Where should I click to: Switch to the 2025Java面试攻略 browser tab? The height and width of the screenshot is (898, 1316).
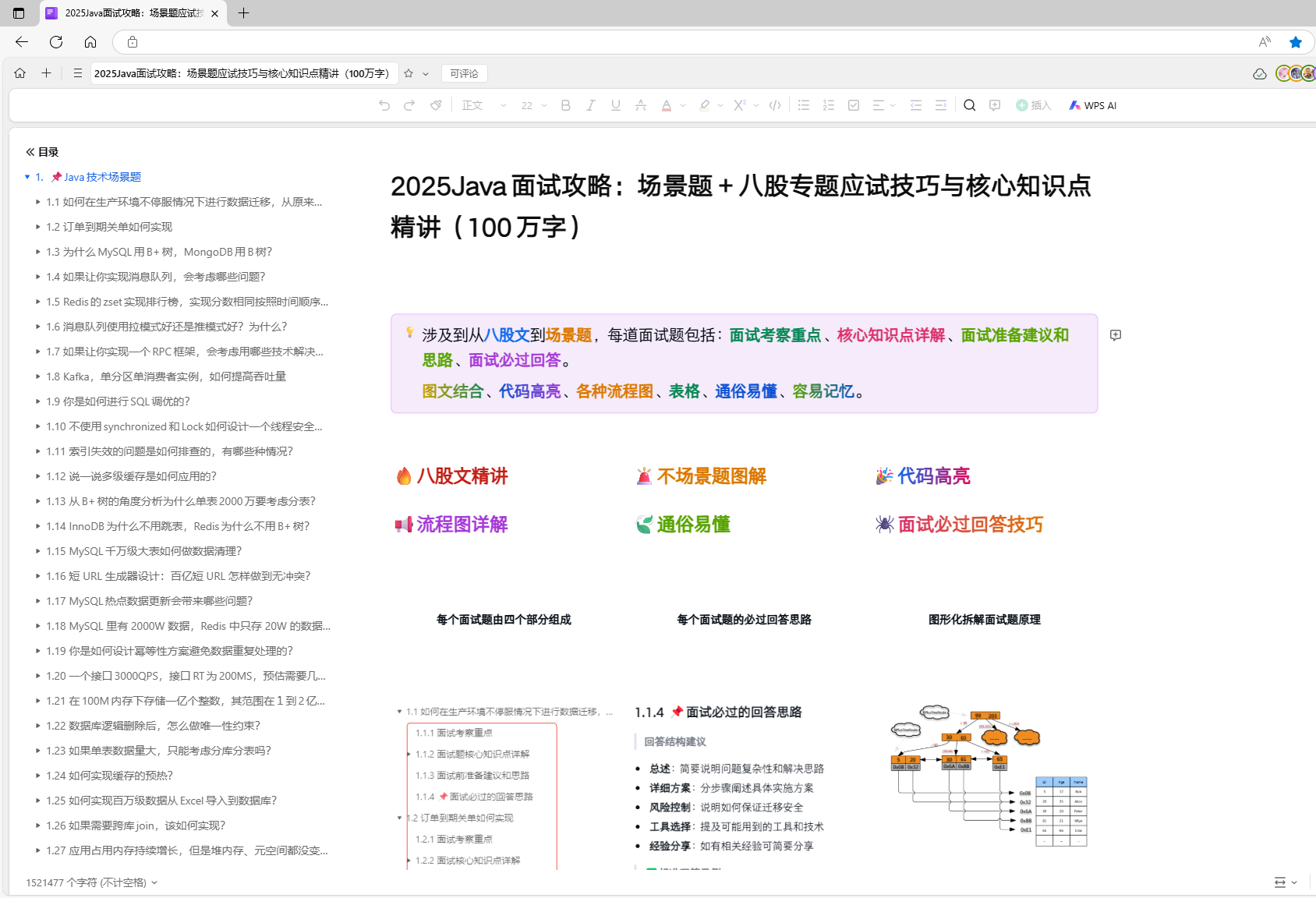pos(133,13)
